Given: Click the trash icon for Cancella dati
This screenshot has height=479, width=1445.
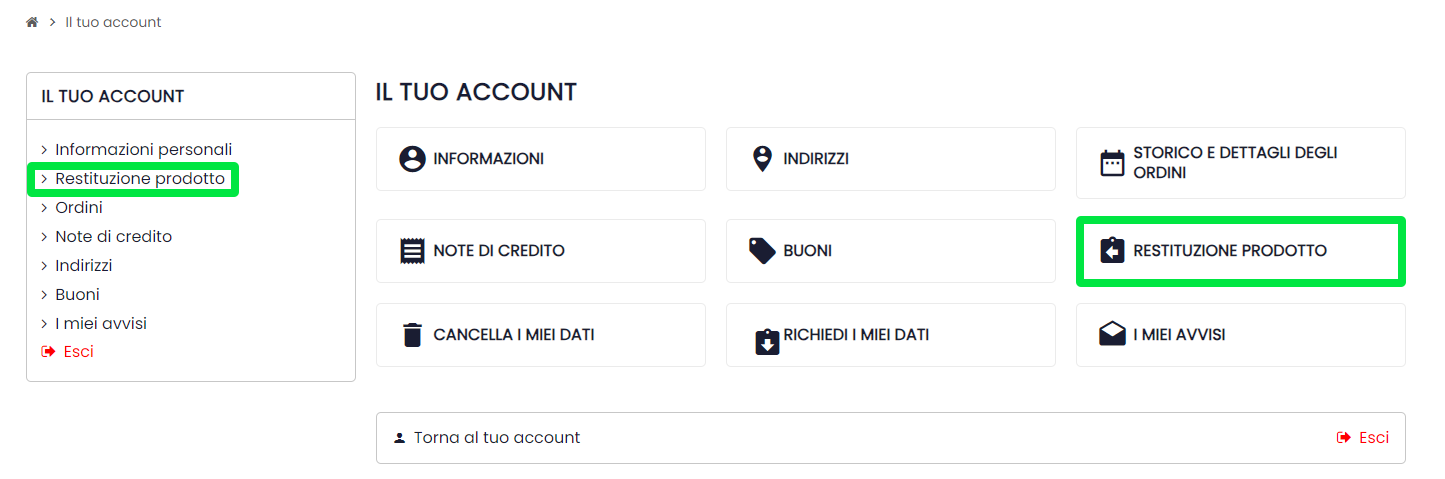Looking at the screenshot, I should (x=412, y=335).
